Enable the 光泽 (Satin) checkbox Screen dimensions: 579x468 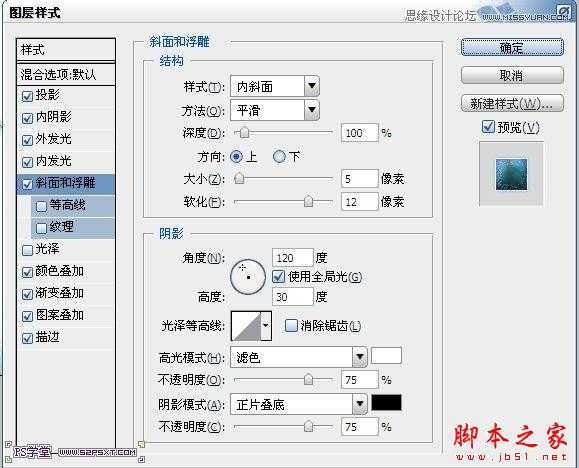pyautogui.click(x=27, y=250)
